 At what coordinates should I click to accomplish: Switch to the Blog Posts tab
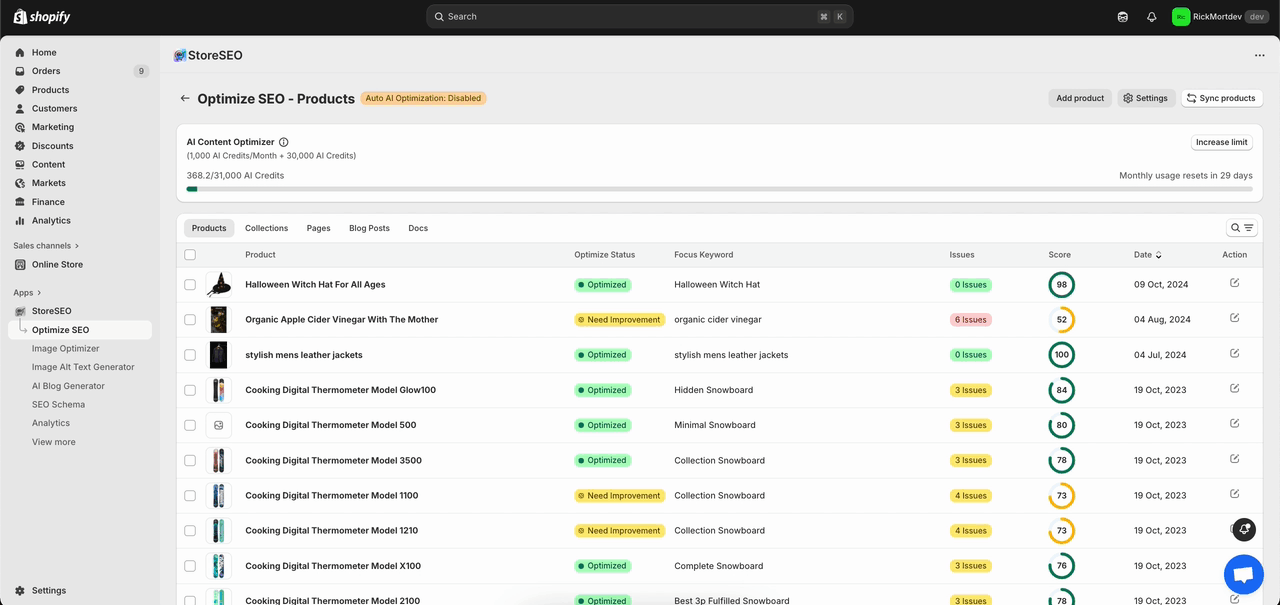(369, 228)
